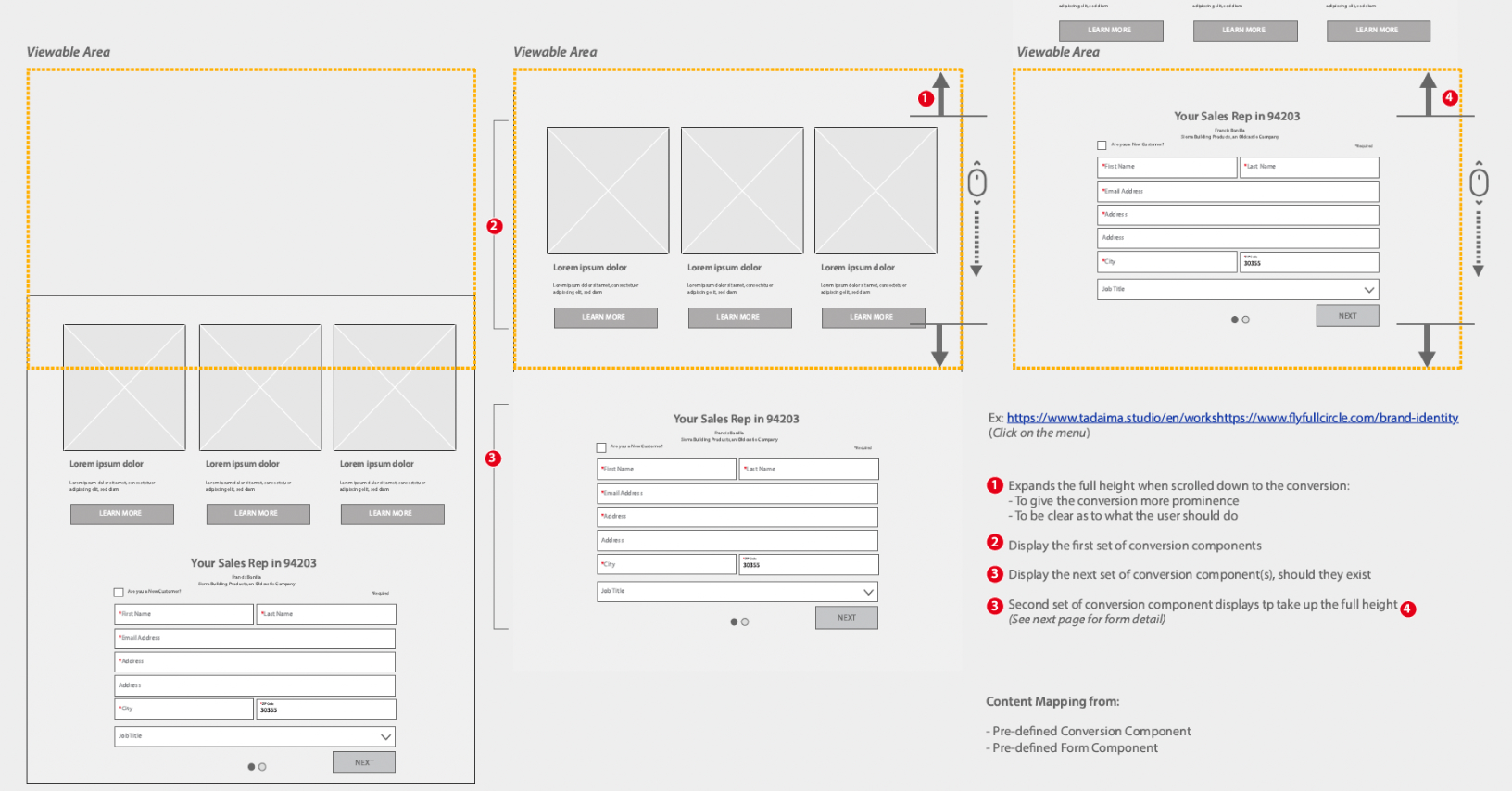
Task: Click 'Your Sales Rep in 94203' heading in right wireframe
Action: click(1237, 117)
